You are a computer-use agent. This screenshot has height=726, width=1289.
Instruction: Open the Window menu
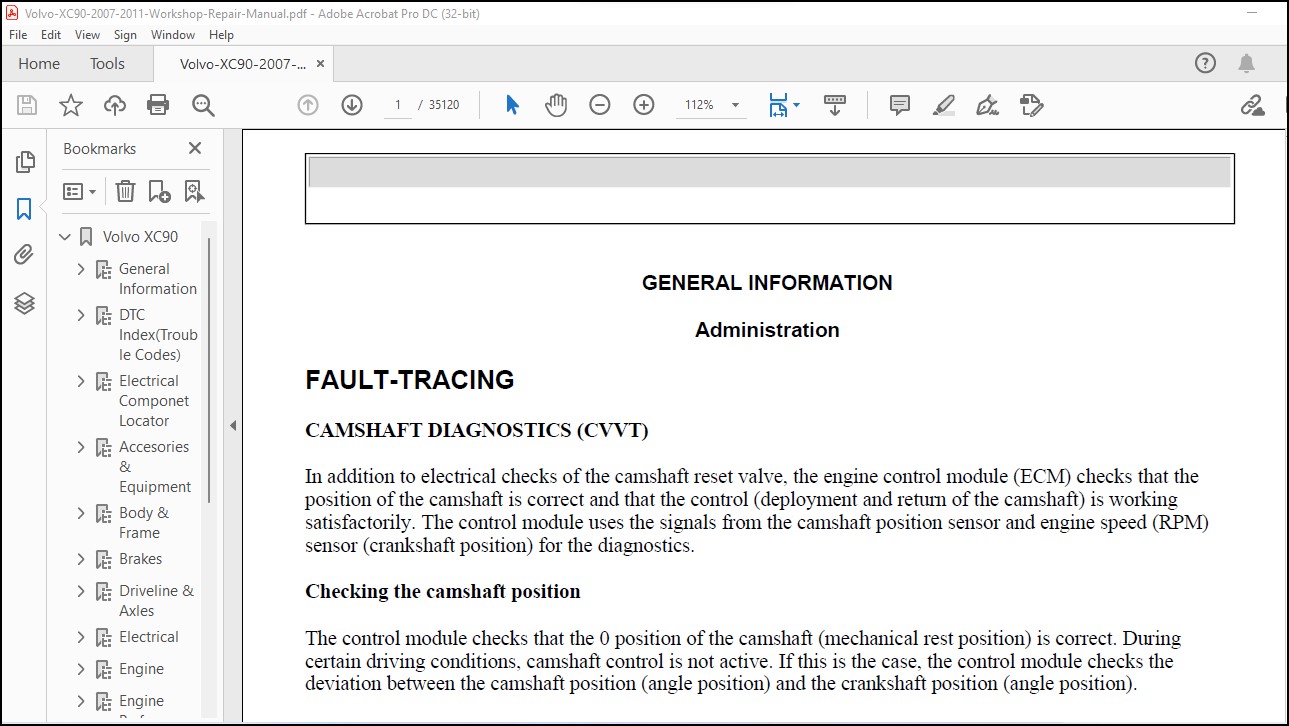pos(173,34)
